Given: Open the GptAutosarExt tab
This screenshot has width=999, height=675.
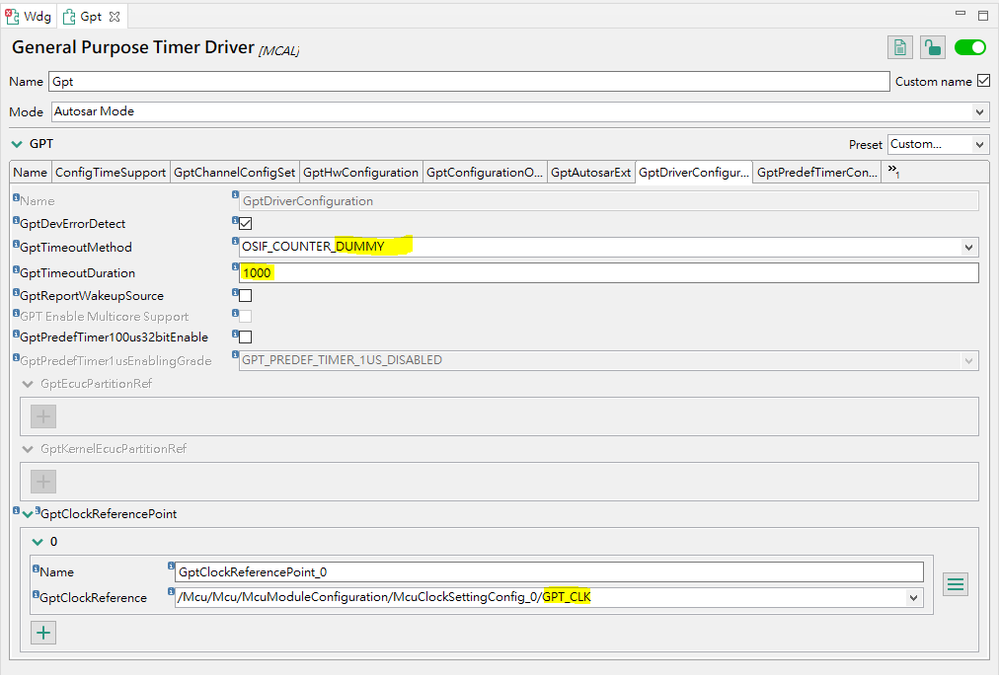Looking at the screenshot, I should [591, 173].
